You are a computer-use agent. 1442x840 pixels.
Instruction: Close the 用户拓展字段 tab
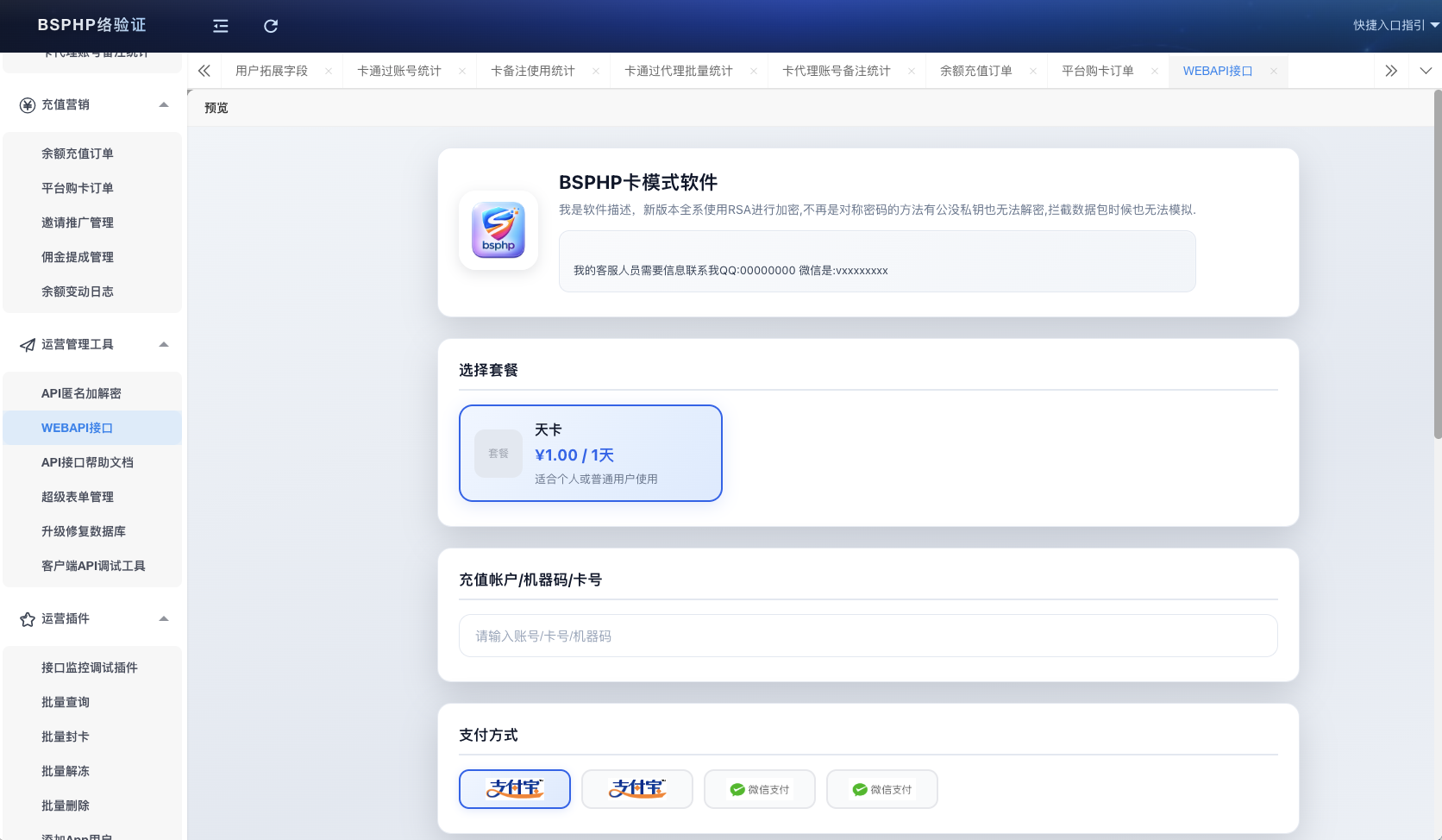pos(329,71)
